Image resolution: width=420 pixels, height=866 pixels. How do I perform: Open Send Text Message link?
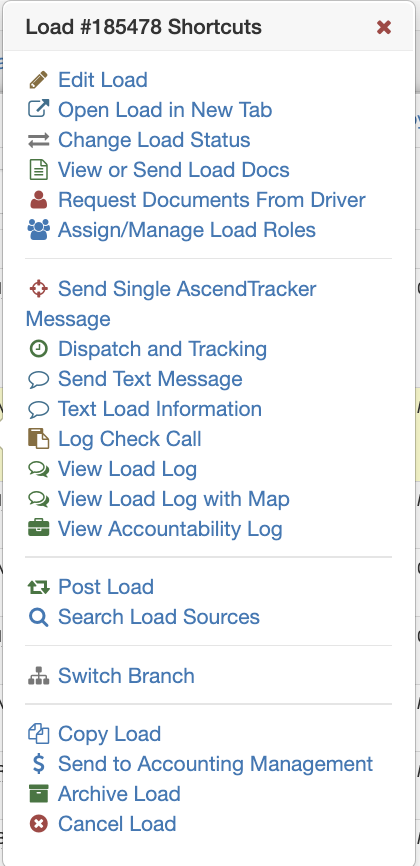(x=150, y=379)
